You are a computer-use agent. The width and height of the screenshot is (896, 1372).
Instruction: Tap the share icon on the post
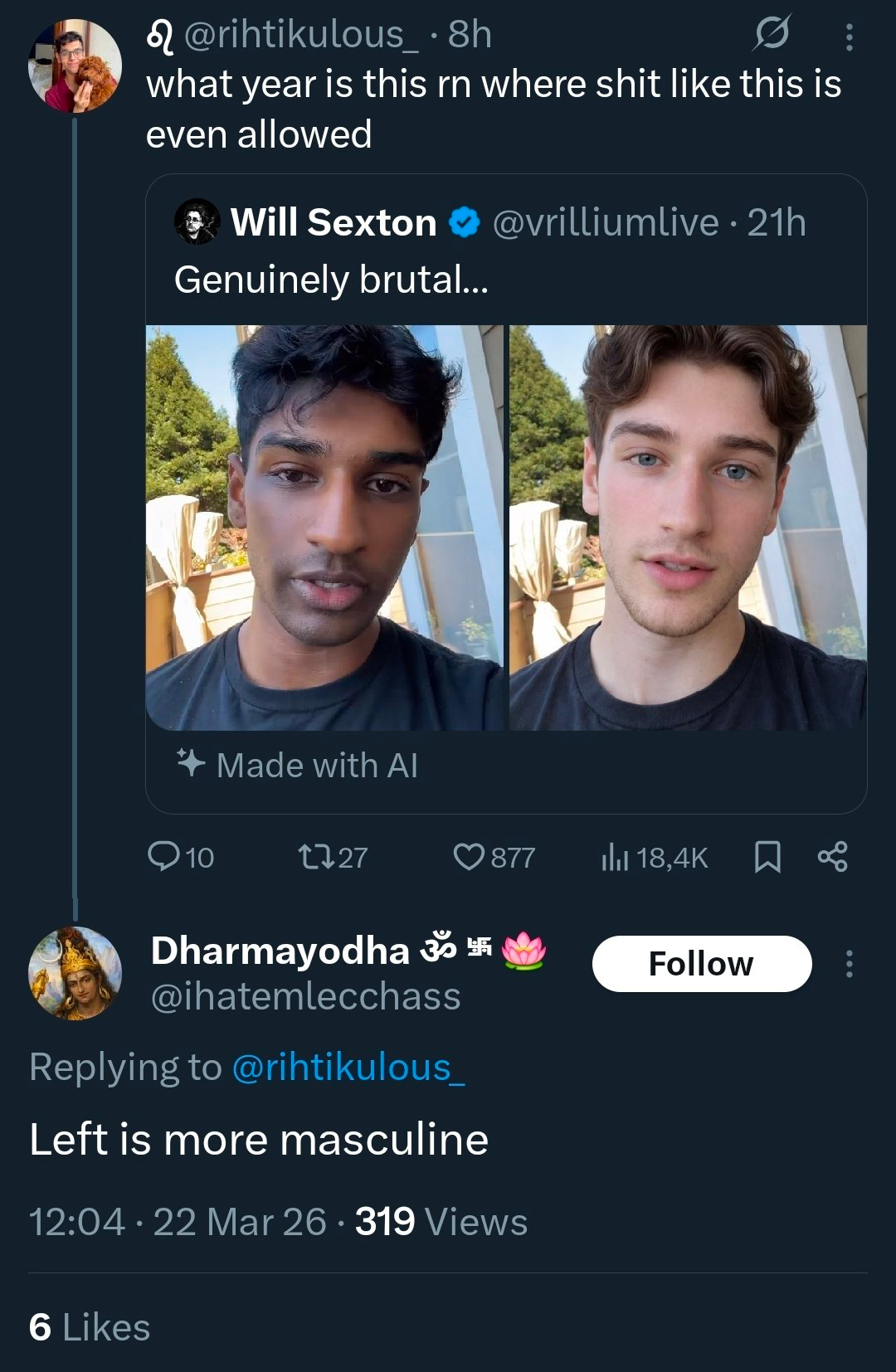click(832, 856)
